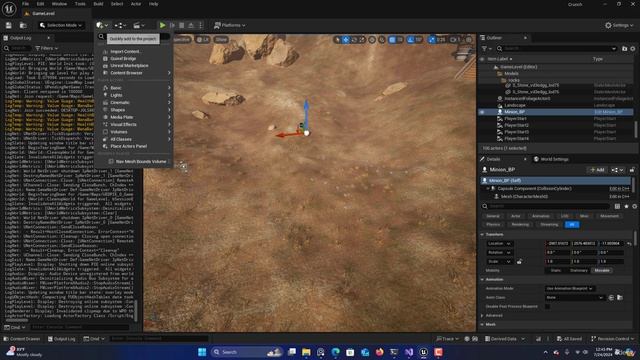Image resolution: width=640 pixels, height=360 pixels.
Task: Toggle the rotation angle snapping icon
Action: coord(411,40)
